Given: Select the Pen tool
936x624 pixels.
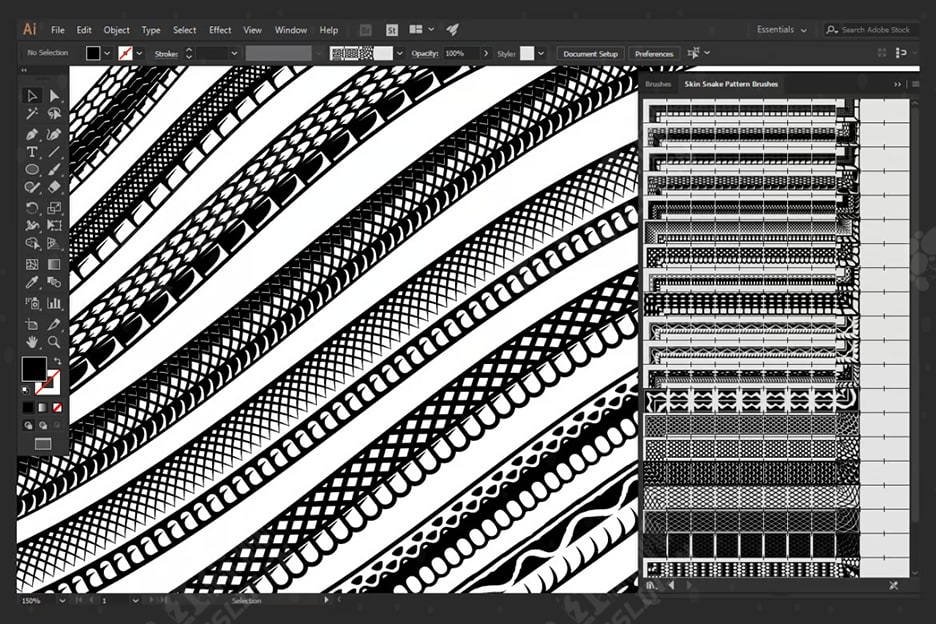Looking at the screenshot, I should click(x=32, y=134).
